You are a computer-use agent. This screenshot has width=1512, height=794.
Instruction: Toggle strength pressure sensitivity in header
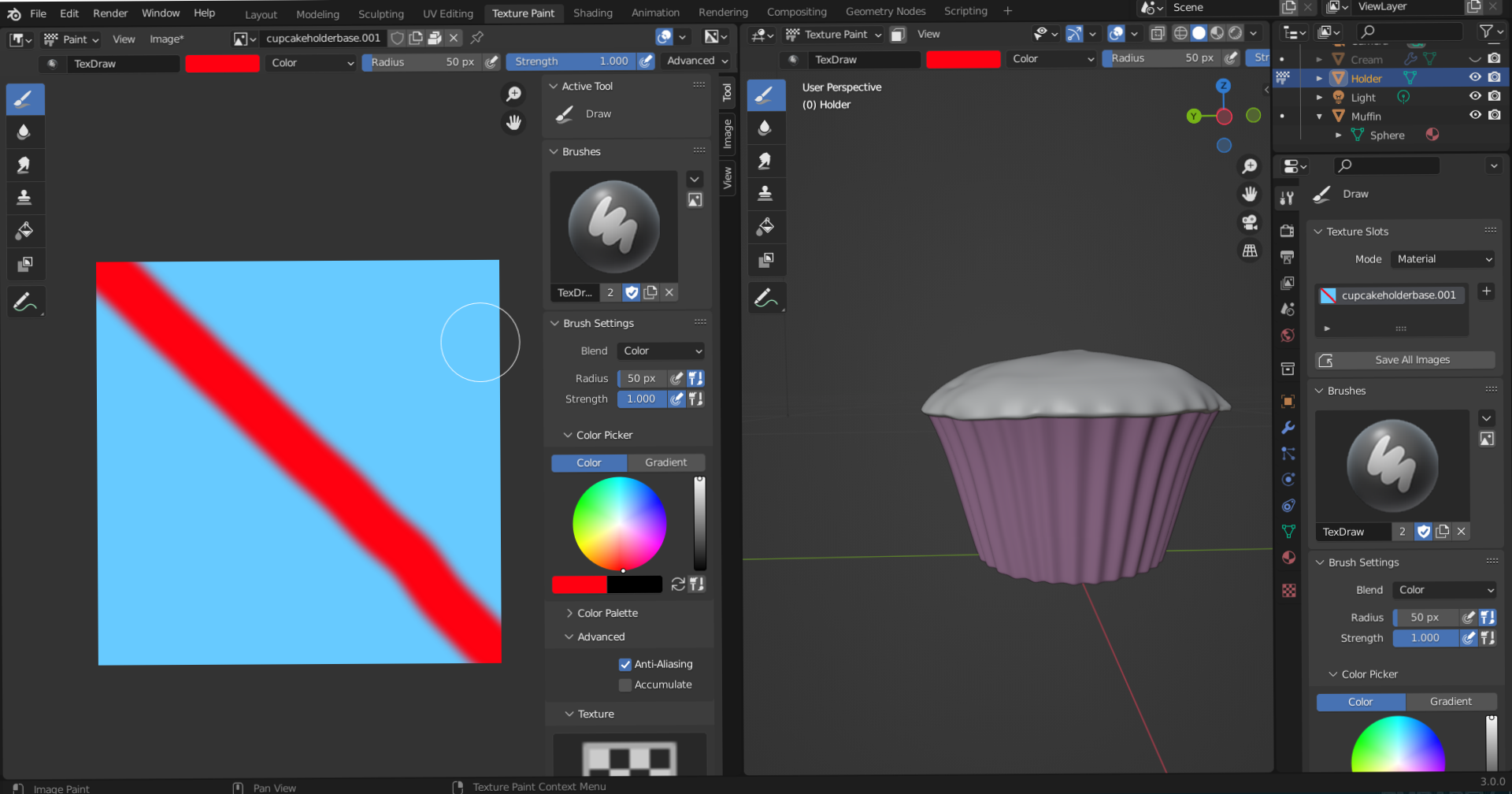pyautogui.click(x=646, y=61)
